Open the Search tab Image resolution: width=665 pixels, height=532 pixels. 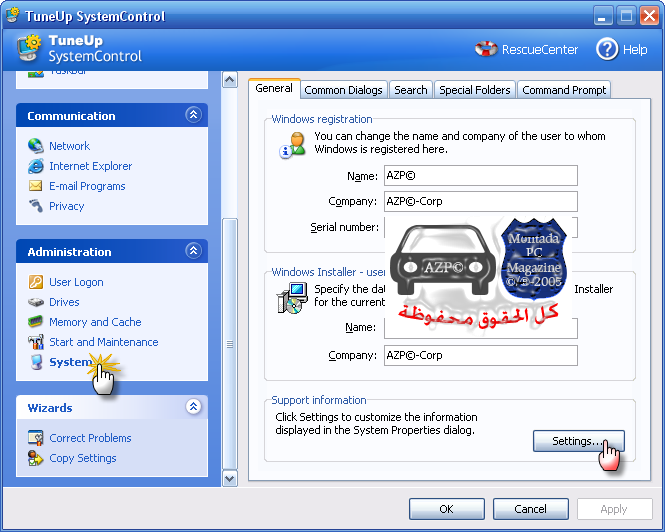click(x=411, y=90)
